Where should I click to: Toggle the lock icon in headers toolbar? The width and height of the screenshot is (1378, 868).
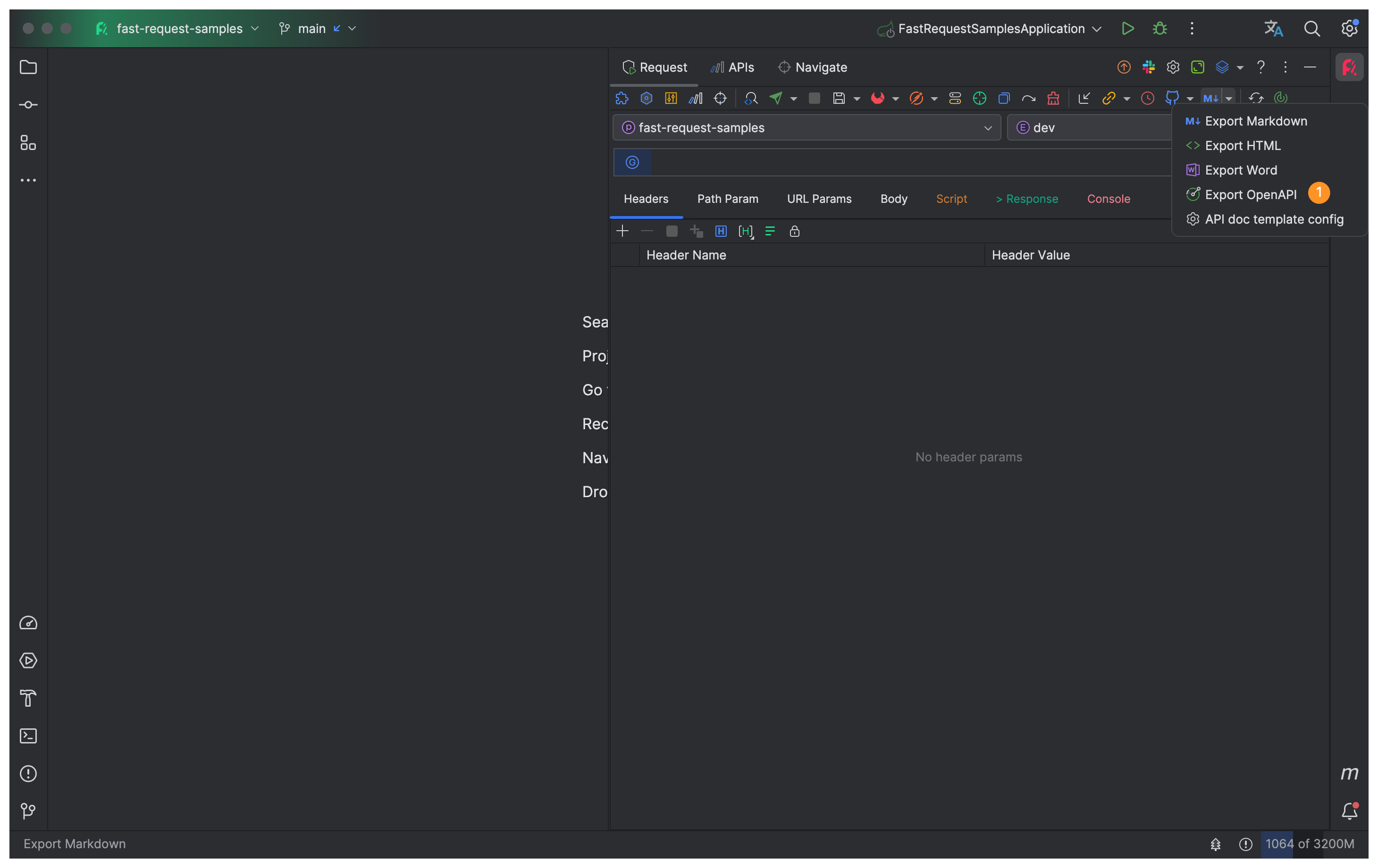coord(794,231)
